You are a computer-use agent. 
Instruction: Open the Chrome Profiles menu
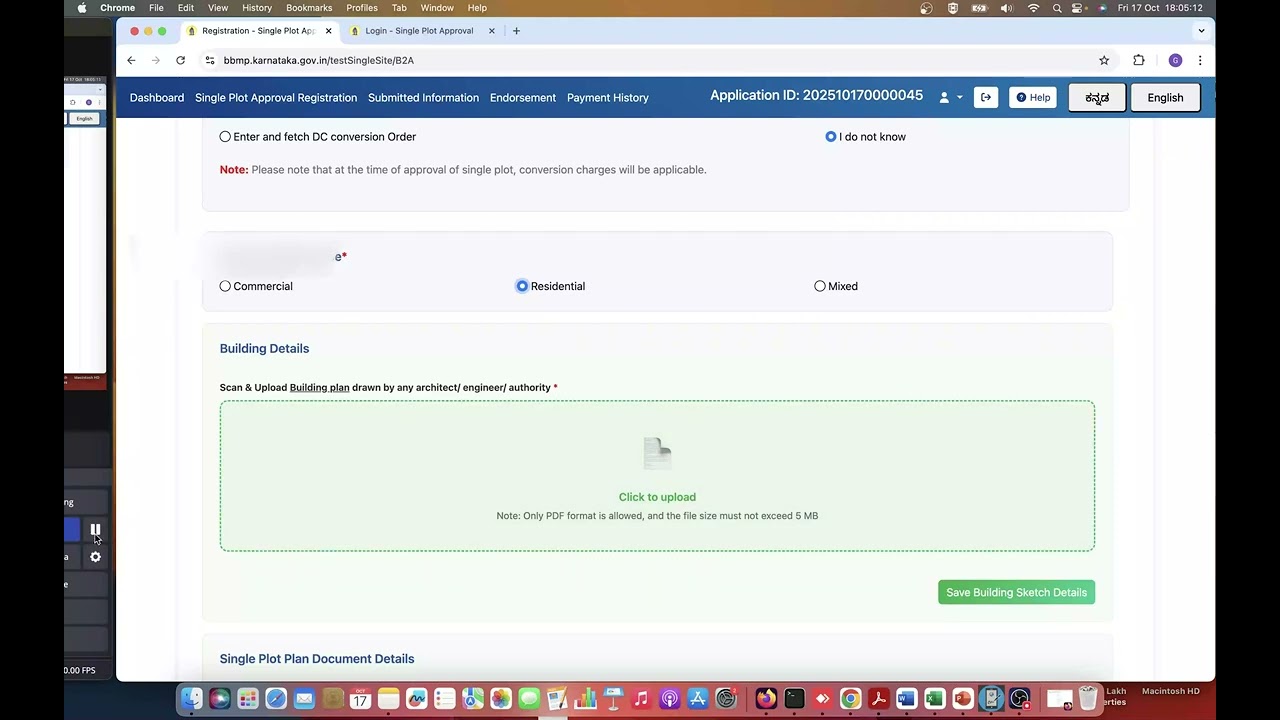(x=362, y=8)
